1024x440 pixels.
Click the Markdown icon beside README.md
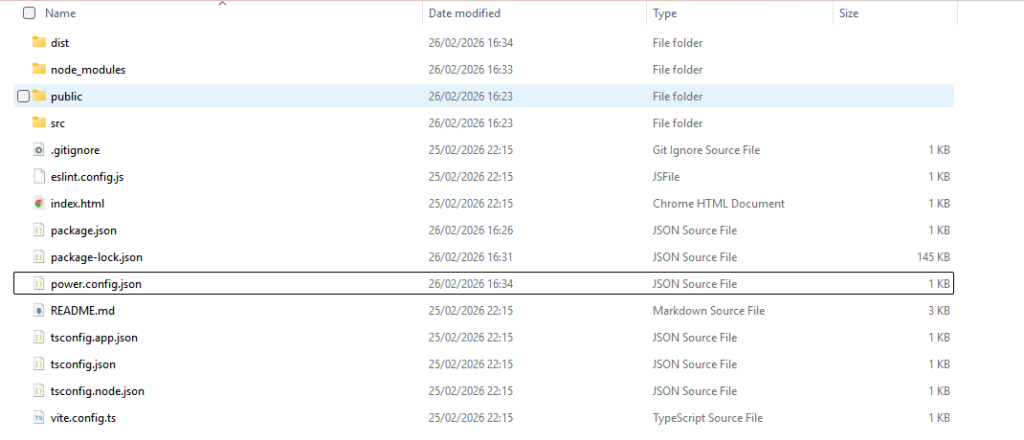point(39,311)
